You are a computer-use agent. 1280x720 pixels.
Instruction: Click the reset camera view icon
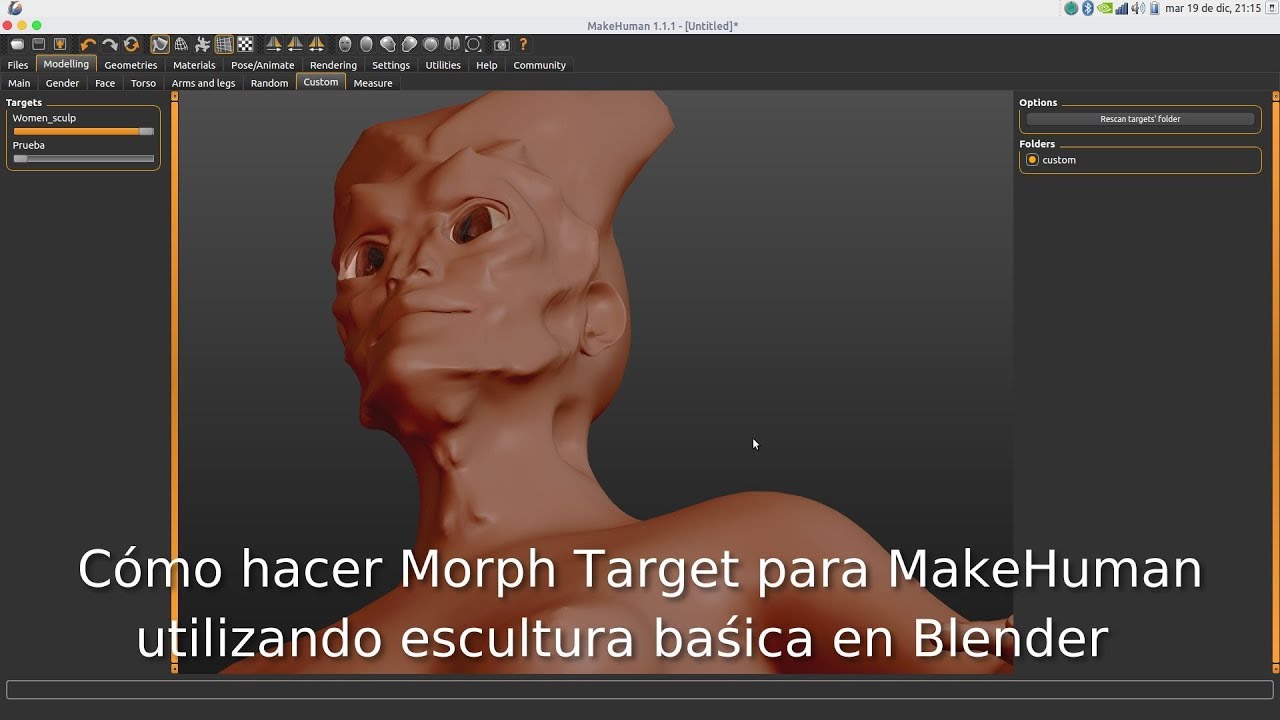pos(473,44)
